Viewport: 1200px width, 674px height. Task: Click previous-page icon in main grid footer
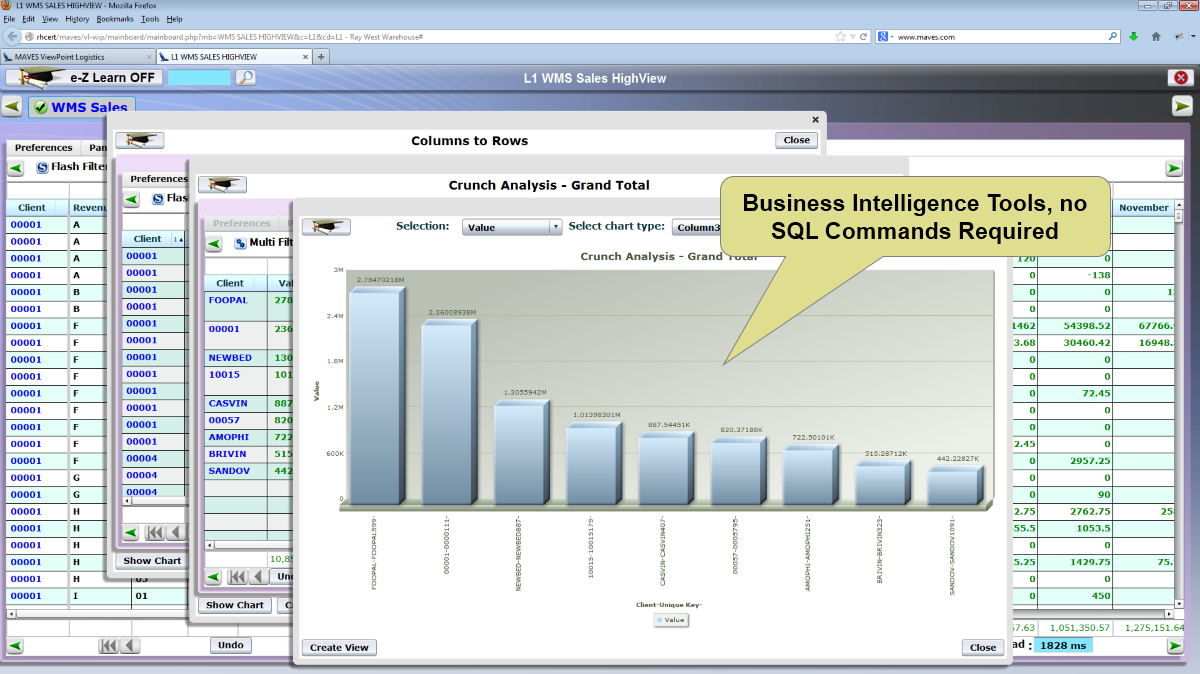(130, 646)
